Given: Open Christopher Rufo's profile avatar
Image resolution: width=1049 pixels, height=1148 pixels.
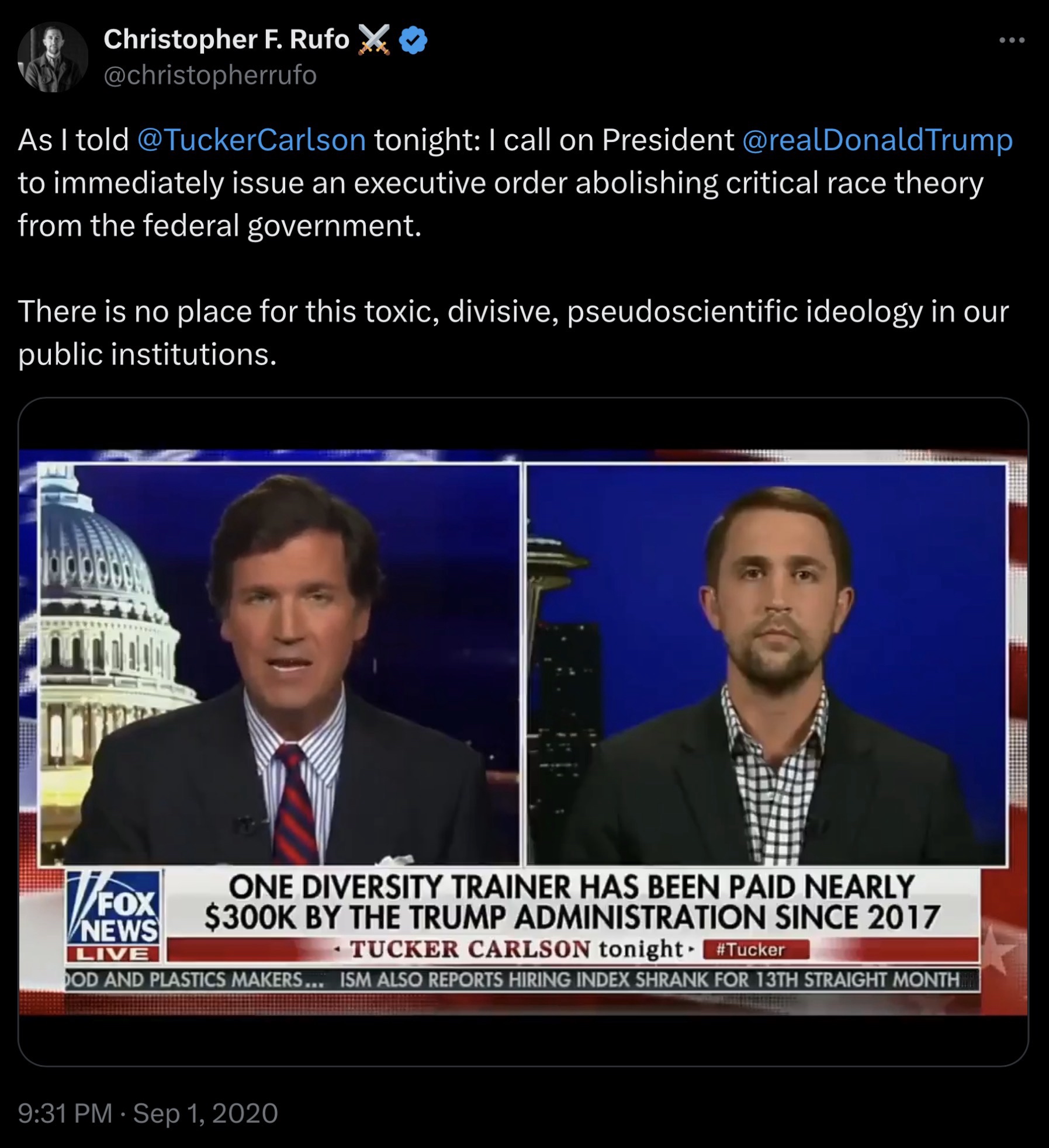Looking at the screenshot, I should pos(53,57).
